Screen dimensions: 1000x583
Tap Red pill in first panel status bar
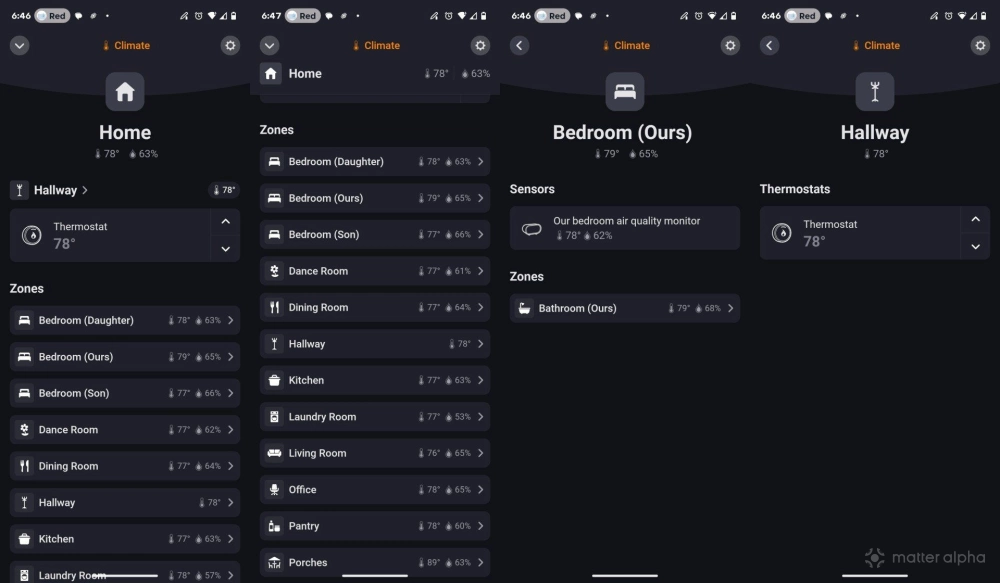52,15
